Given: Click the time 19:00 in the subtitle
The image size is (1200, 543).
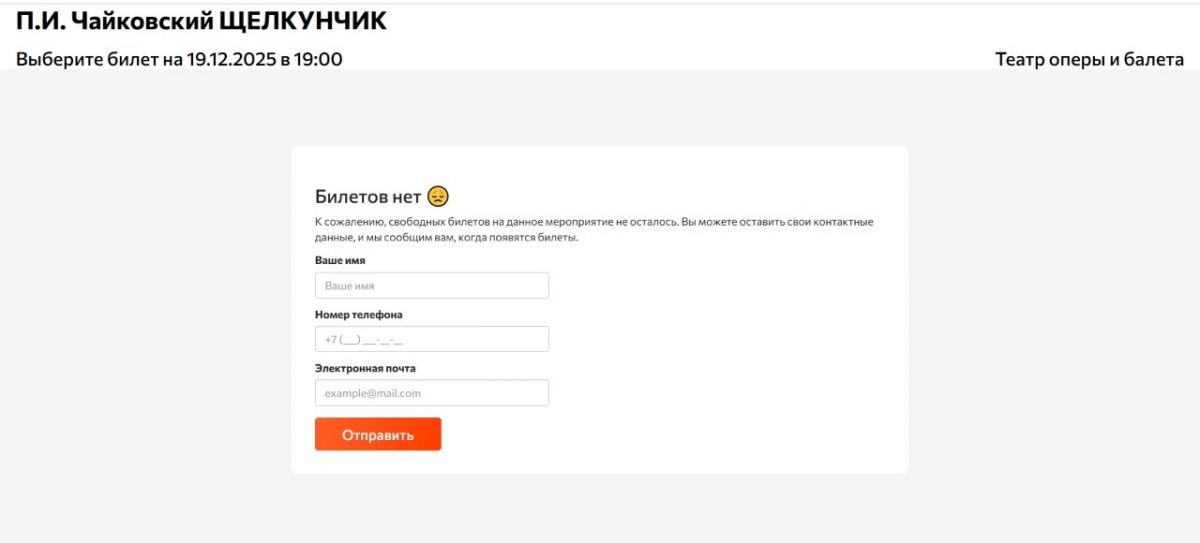Looking at the screenshot, I should (318, 59).
